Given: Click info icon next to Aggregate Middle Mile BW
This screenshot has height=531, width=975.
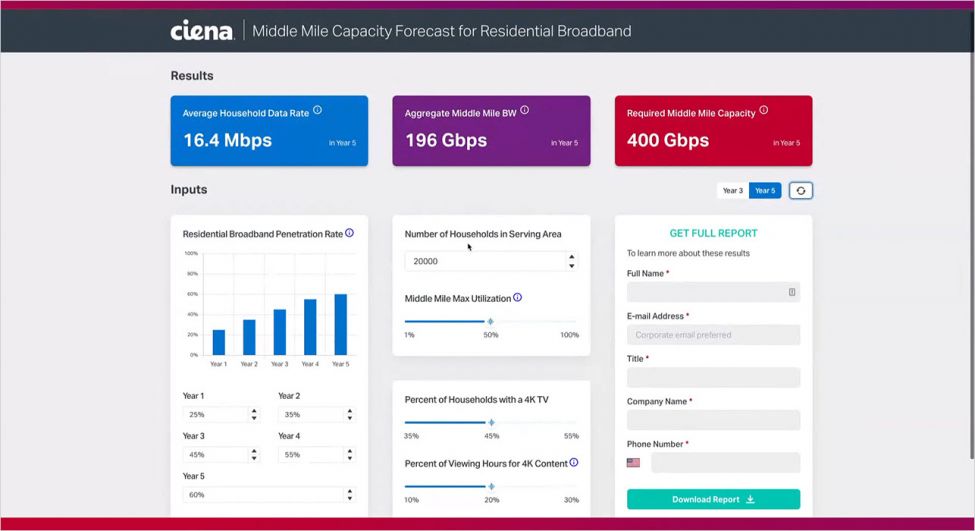Looking at the screenshot, I should (x=525, y=112).
